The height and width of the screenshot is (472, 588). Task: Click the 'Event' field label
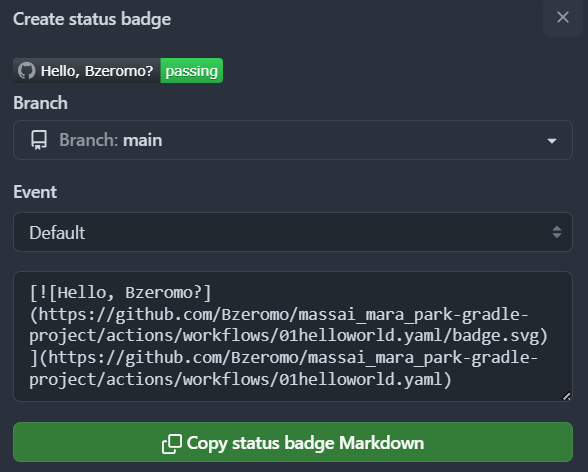35,192
